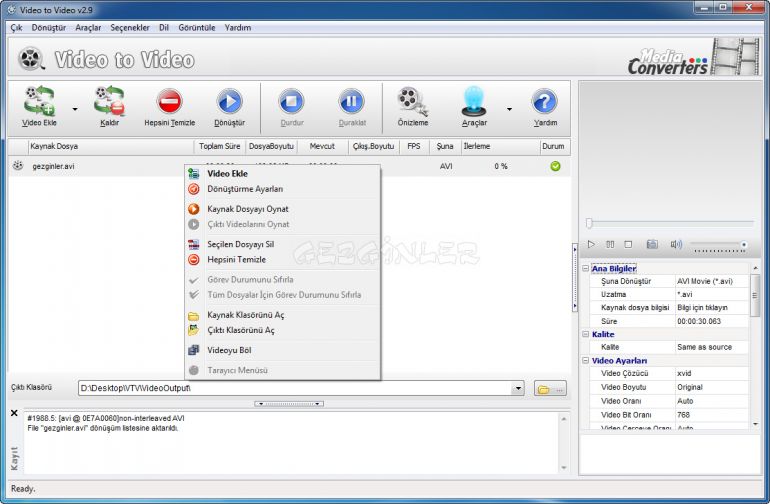Open the Araçlar menu in menu bar

pos(88,28)
